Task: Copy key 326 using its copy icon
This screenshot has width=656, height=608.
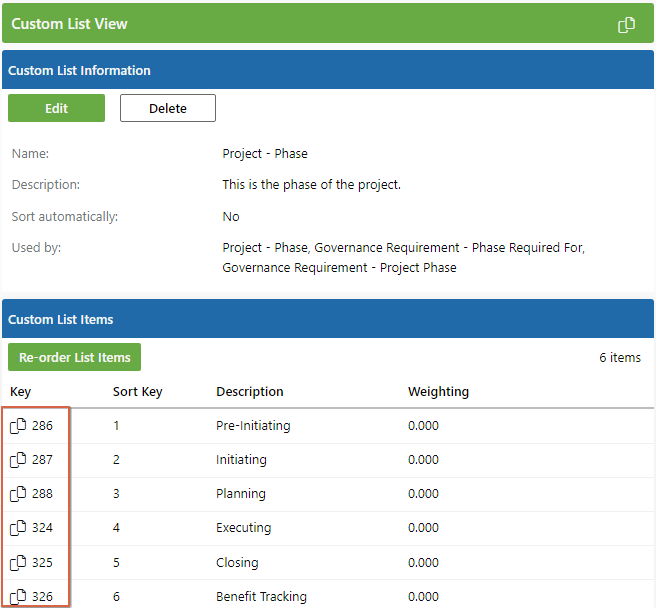Action: point(18,597)
